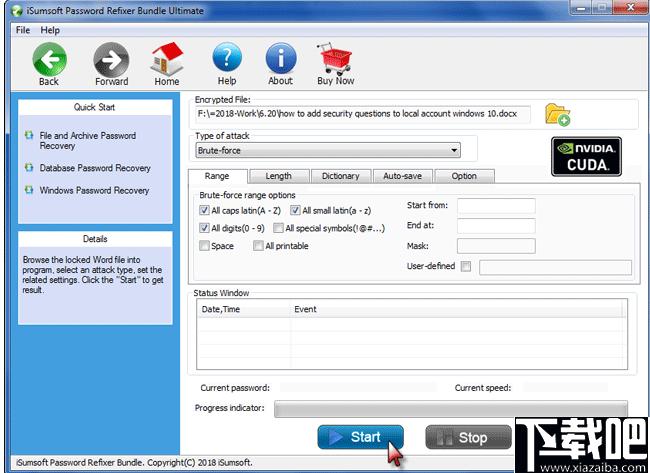Viewport: 650px width, 473px height.
Task: Click the Encrypted File path field
Action: [363, 114]
